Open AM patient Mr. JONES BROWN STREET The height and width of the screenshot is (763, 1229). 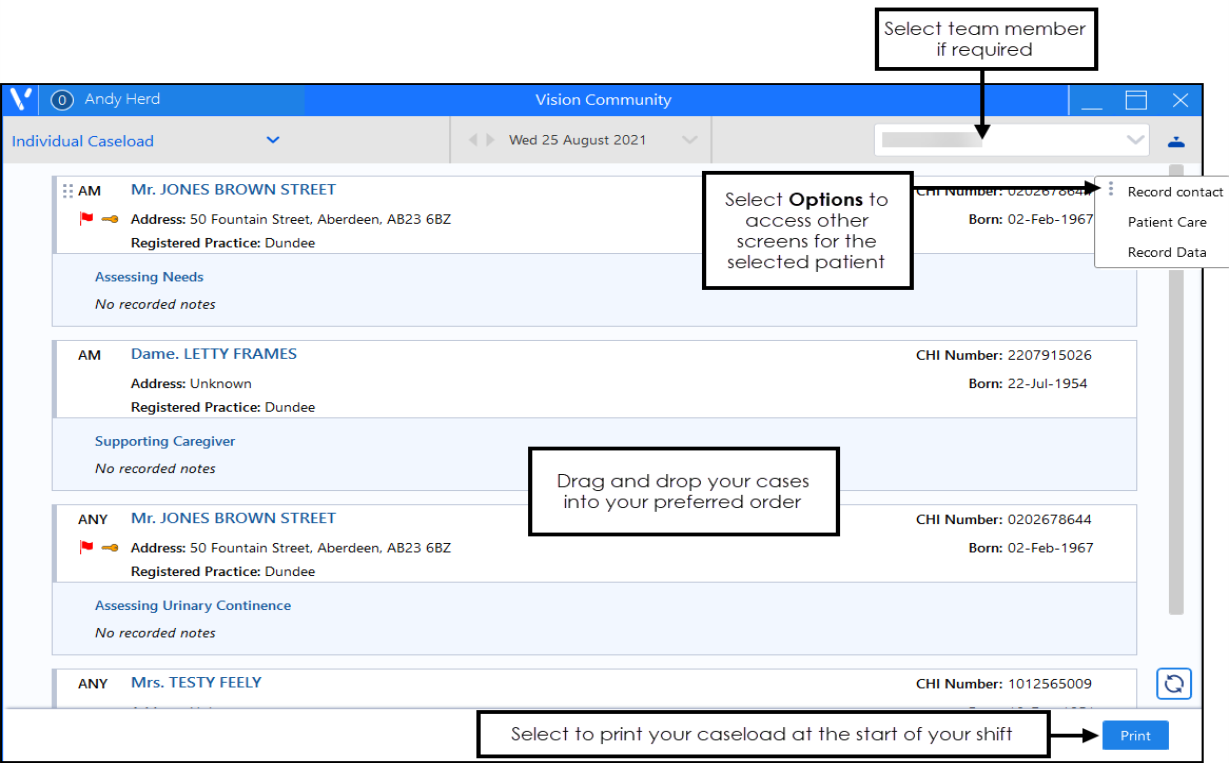click(233, 189)
